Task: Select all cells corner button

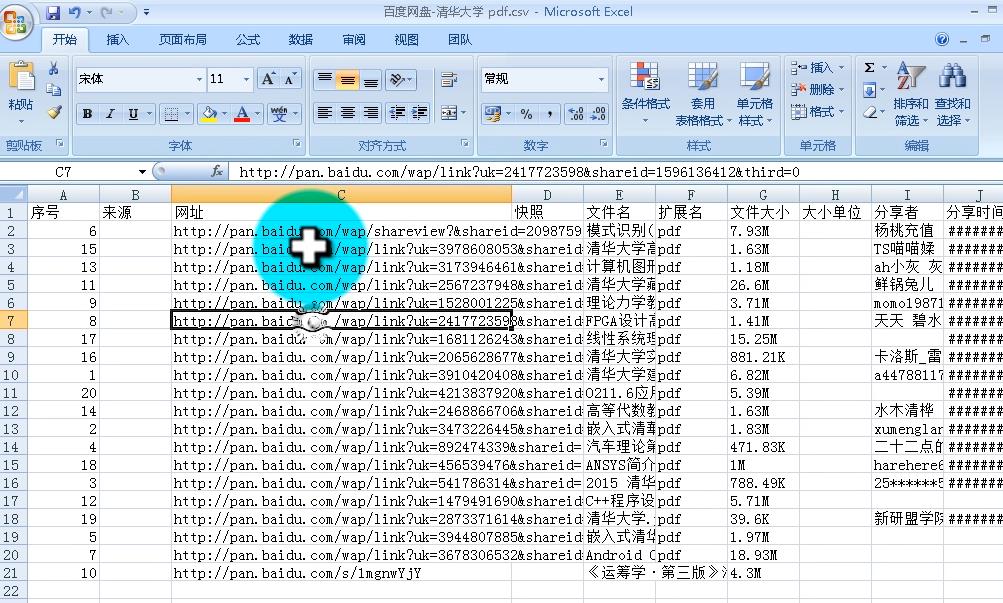Action: [x=13, y=194]
